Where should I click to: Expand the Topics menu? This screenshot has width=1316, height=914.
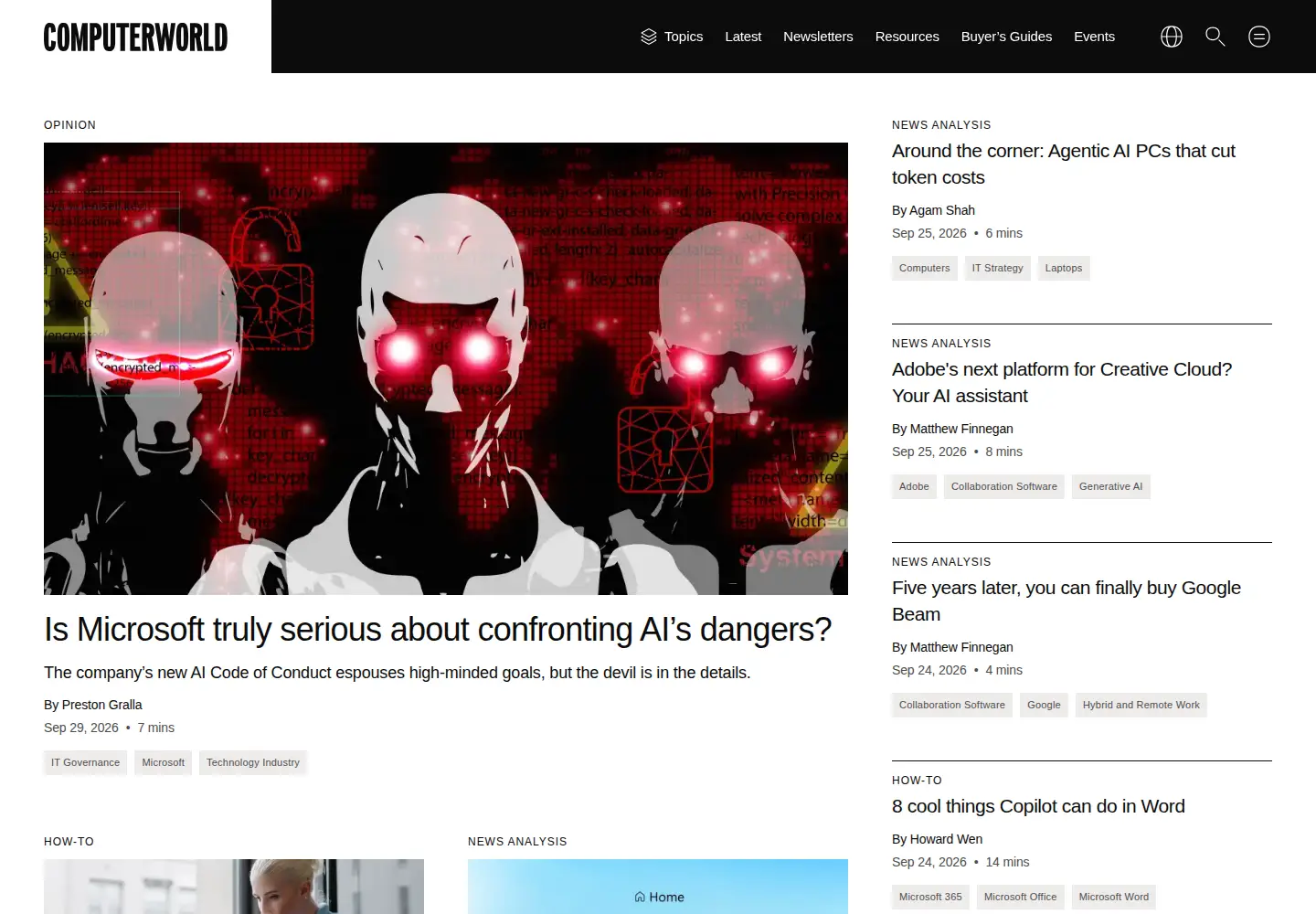click(672, 37)
